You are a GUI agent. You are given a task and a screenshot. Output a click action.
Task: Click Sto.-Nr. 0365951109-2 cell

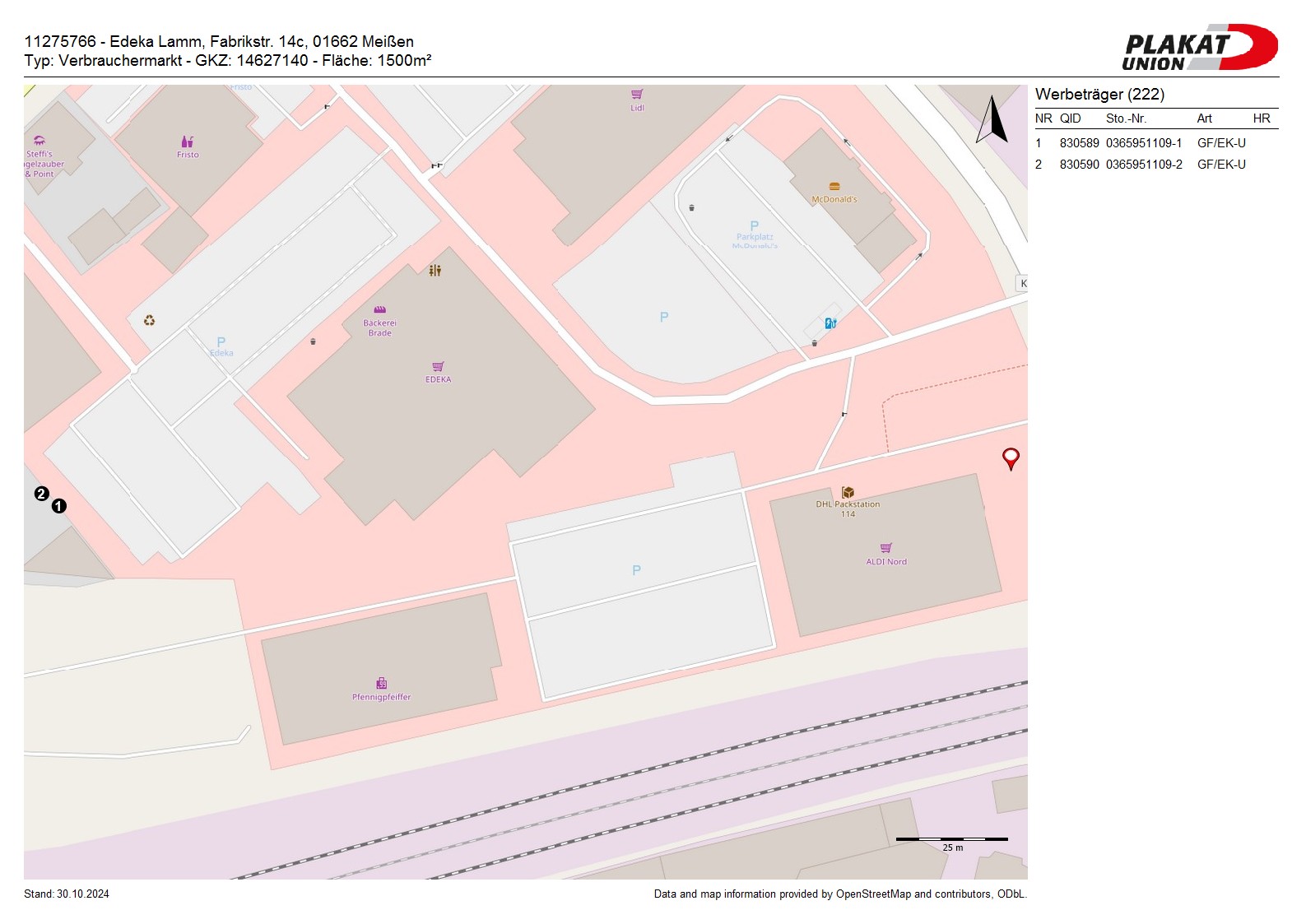click(1144, 165)
